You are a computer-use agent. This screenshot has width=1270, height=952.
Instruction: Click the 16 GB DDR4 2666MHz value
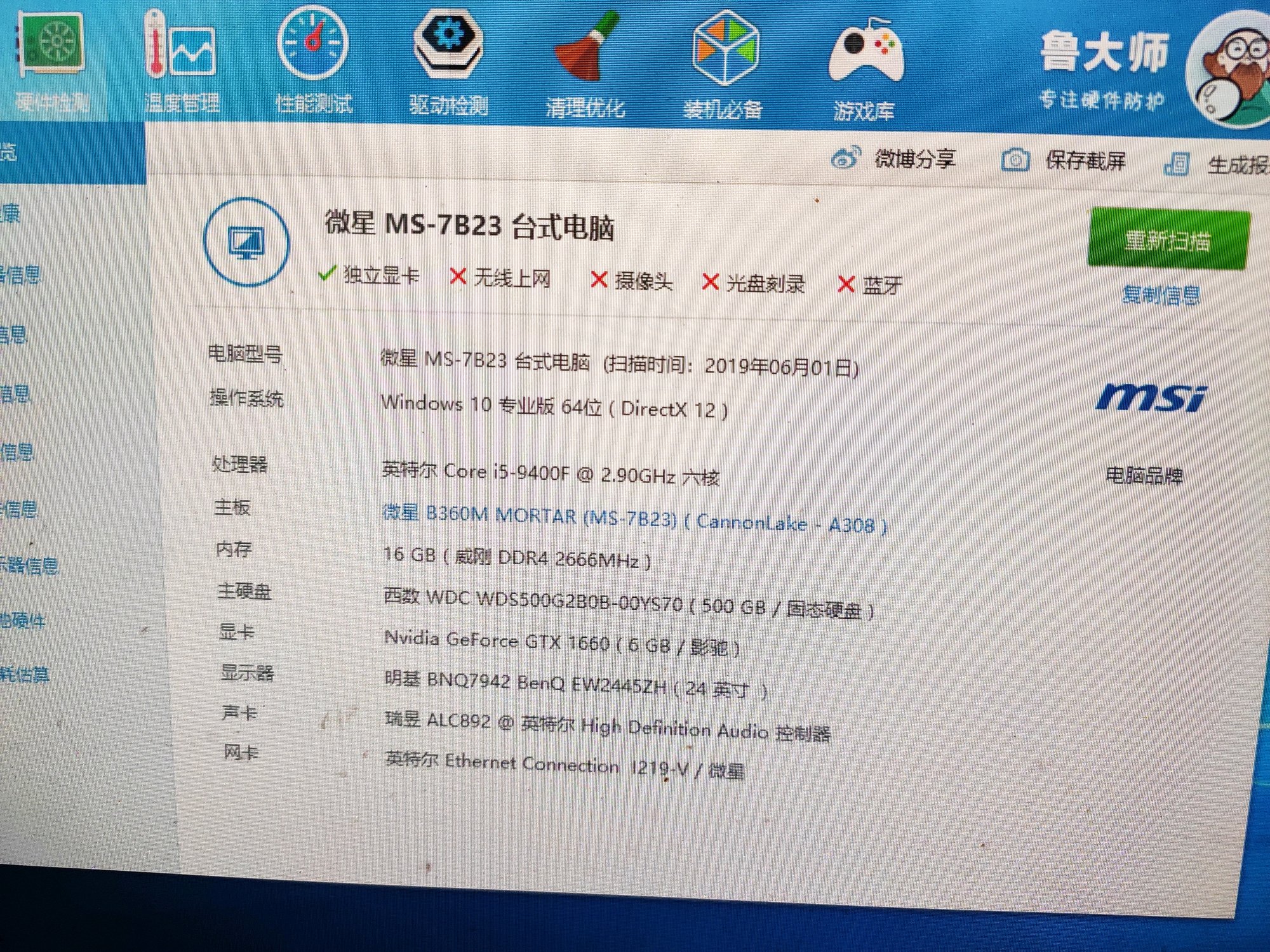[518, 557]
